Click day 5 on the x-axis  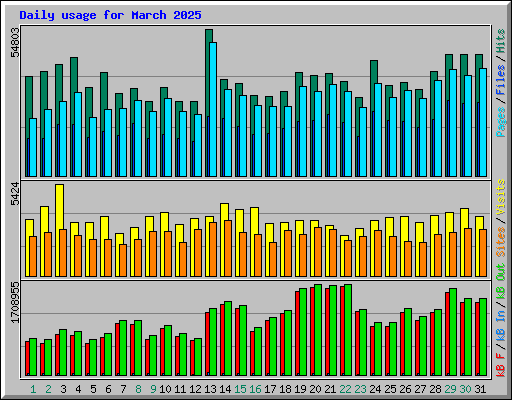pyautogui.click(x=93, y=389)
